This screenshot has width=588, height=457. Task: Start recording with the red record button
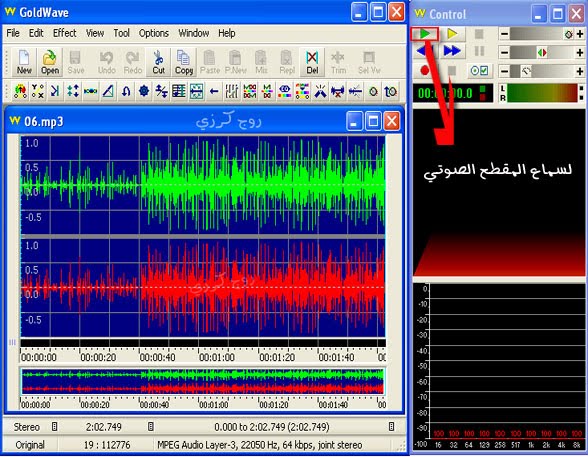(x=424, y=70)
